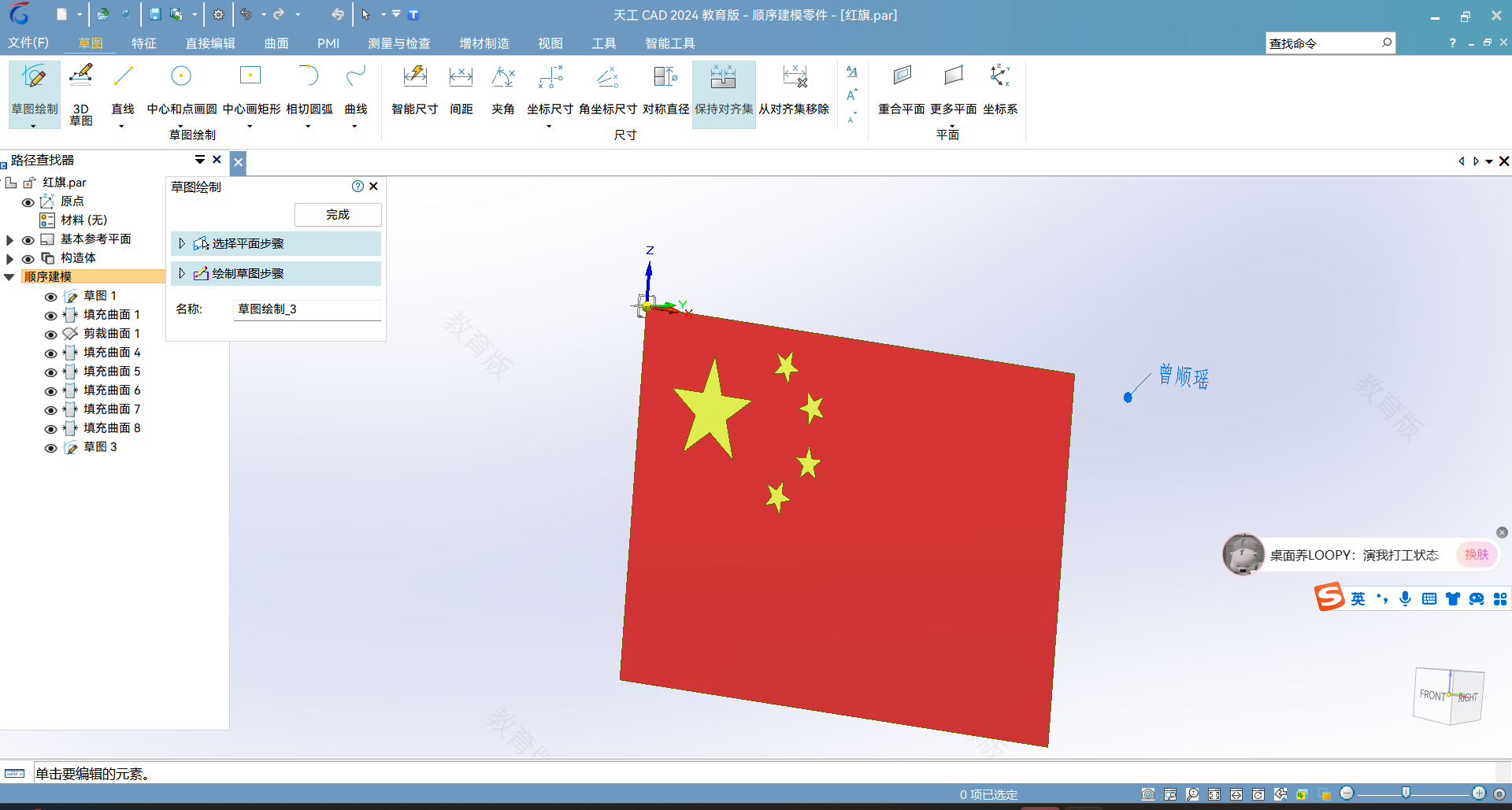Select the Coincident Plane tool

tap(902, 89)
